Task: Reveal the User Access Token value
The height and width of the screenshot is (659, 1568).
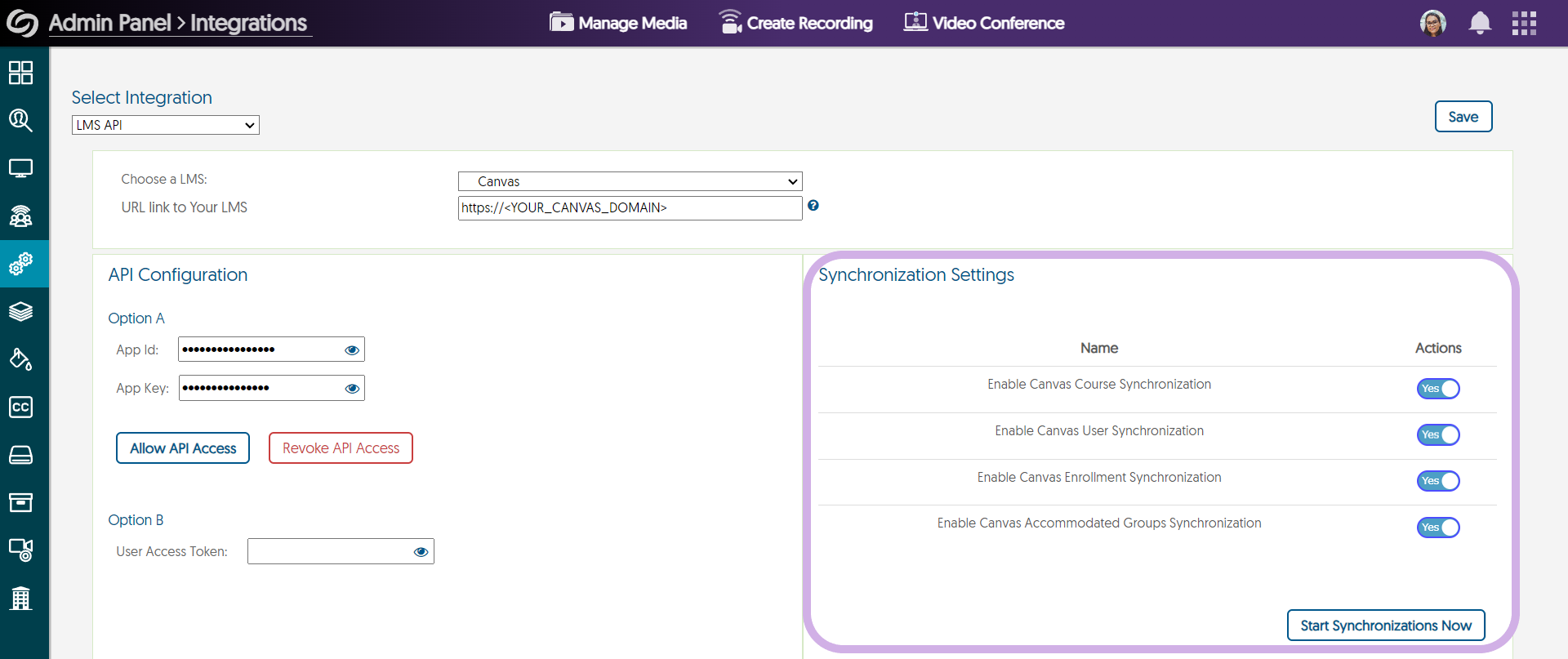Action: pos(421,551)
